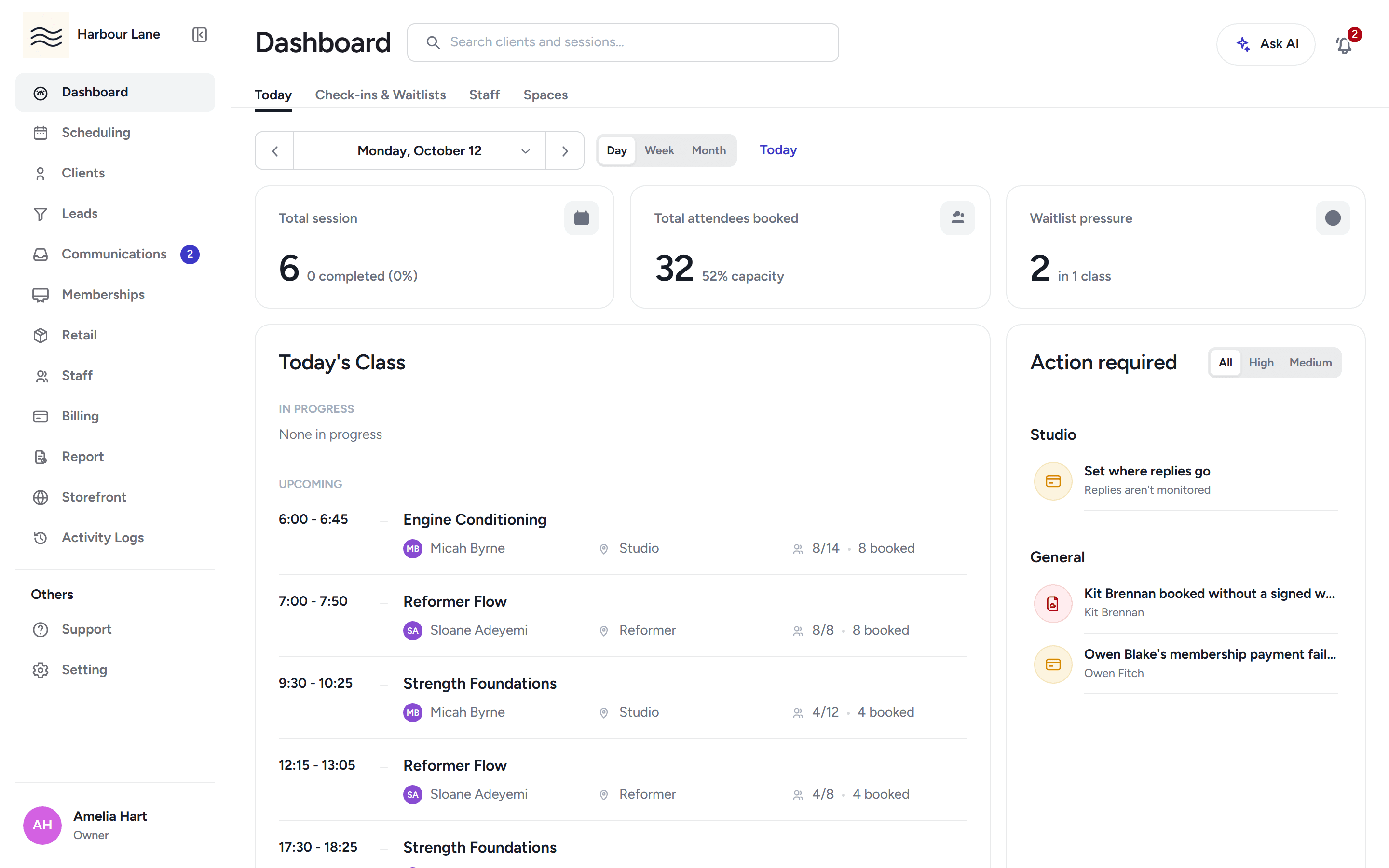Open Scheduling from sidebar
Image resolution: width=1389 pixels, height=868 pixels.
[x=115, y=133]
